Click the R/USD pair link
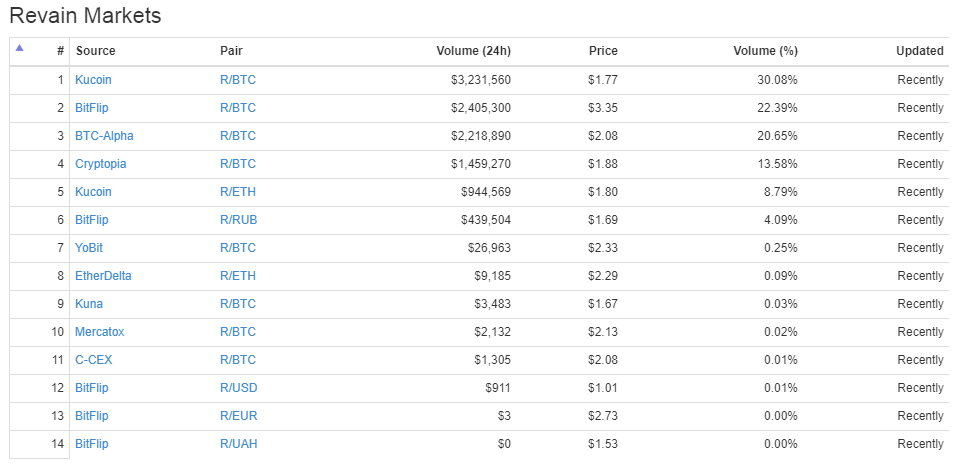The height and width of the screenshot is (470, 967). [238, 388]
